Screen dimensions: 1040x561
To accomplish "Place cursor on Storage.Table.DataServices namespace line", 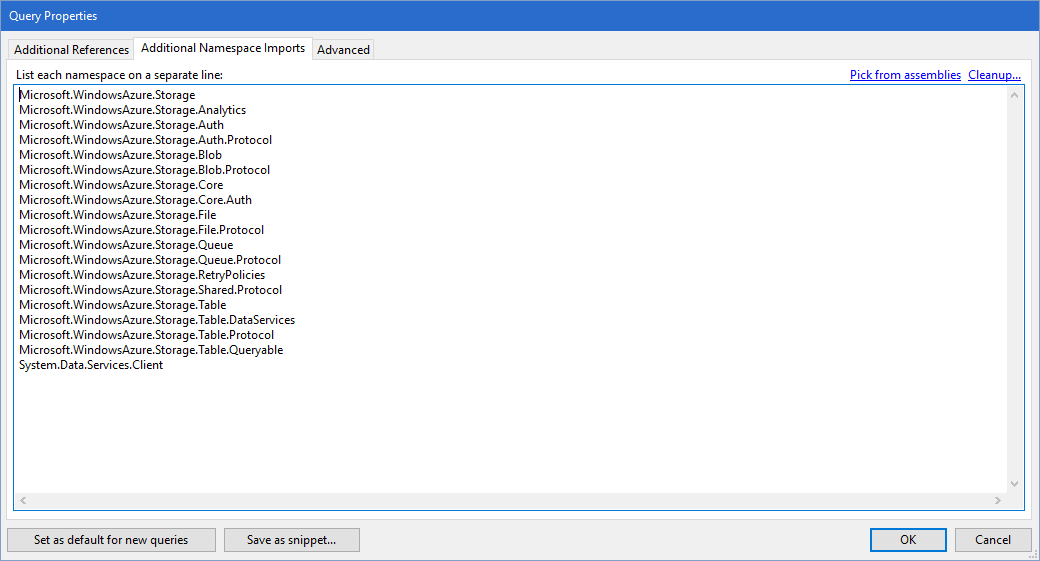I will [x=157, y=320].
